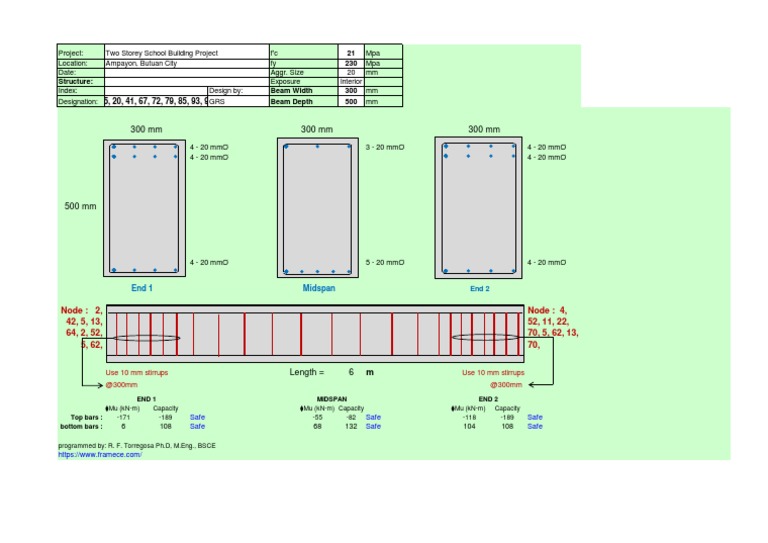This screenshot has height=543, width=768.
Task: Select the Beam Width value 300
Action: coord(351,91)
